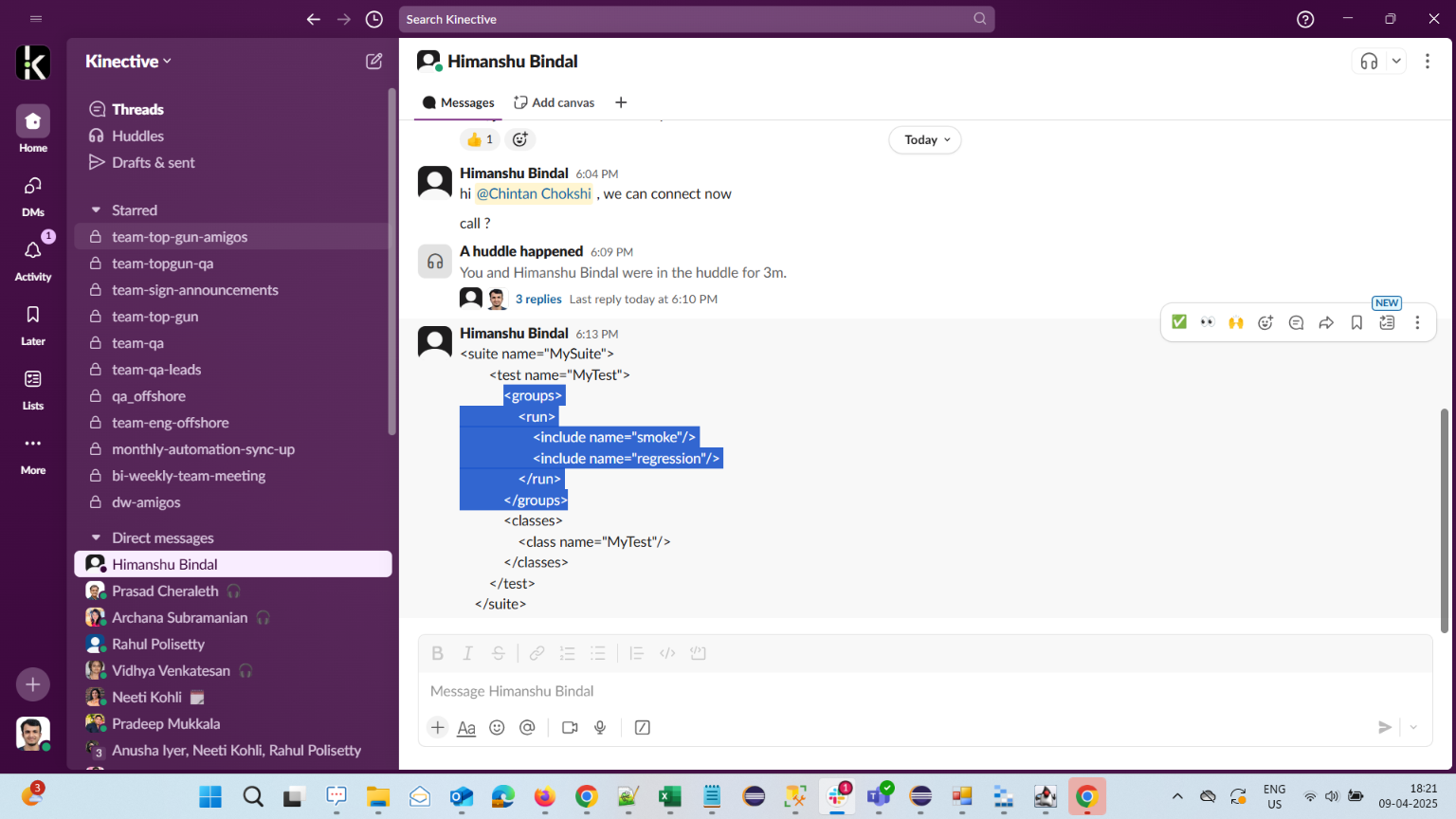The image size is (1456, 819).
Task: React with the eyes emoji
Action: click(x=1208, y=322)
